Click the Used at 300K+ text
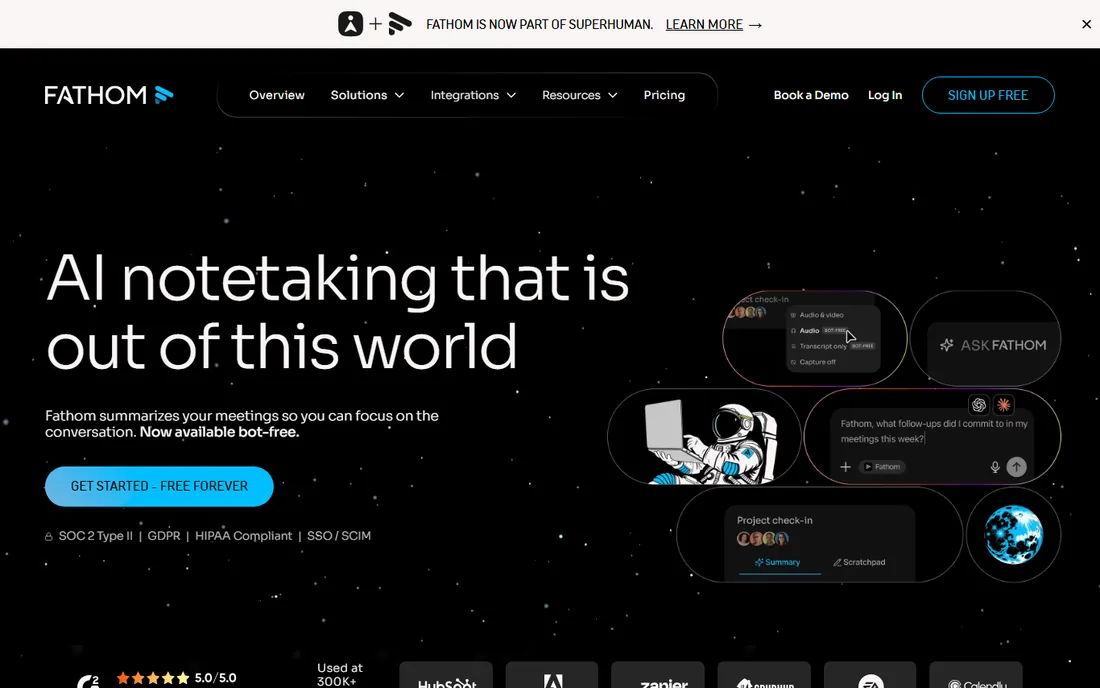The height and width of the screenshot is (688, 1100). pos(340,675)
